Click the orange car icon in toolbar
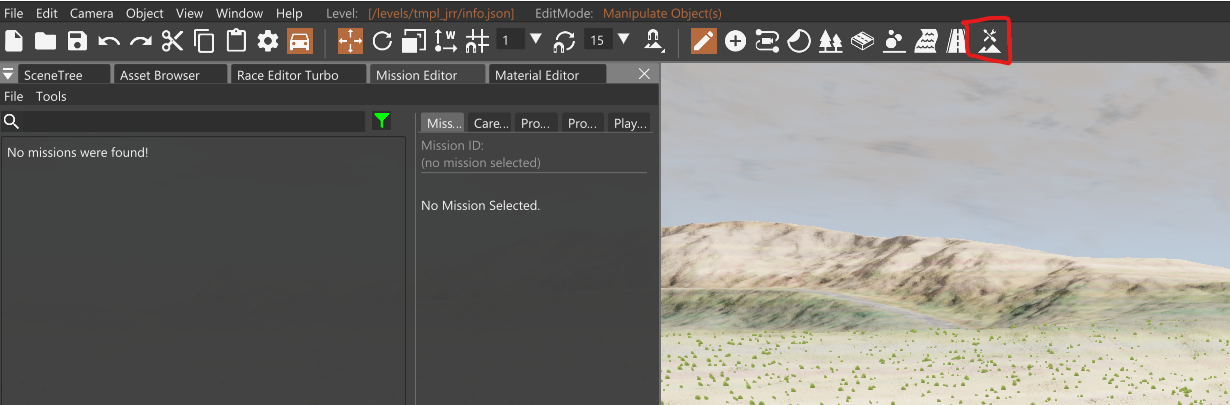The image size is (1230, 405). click(299, 41)
